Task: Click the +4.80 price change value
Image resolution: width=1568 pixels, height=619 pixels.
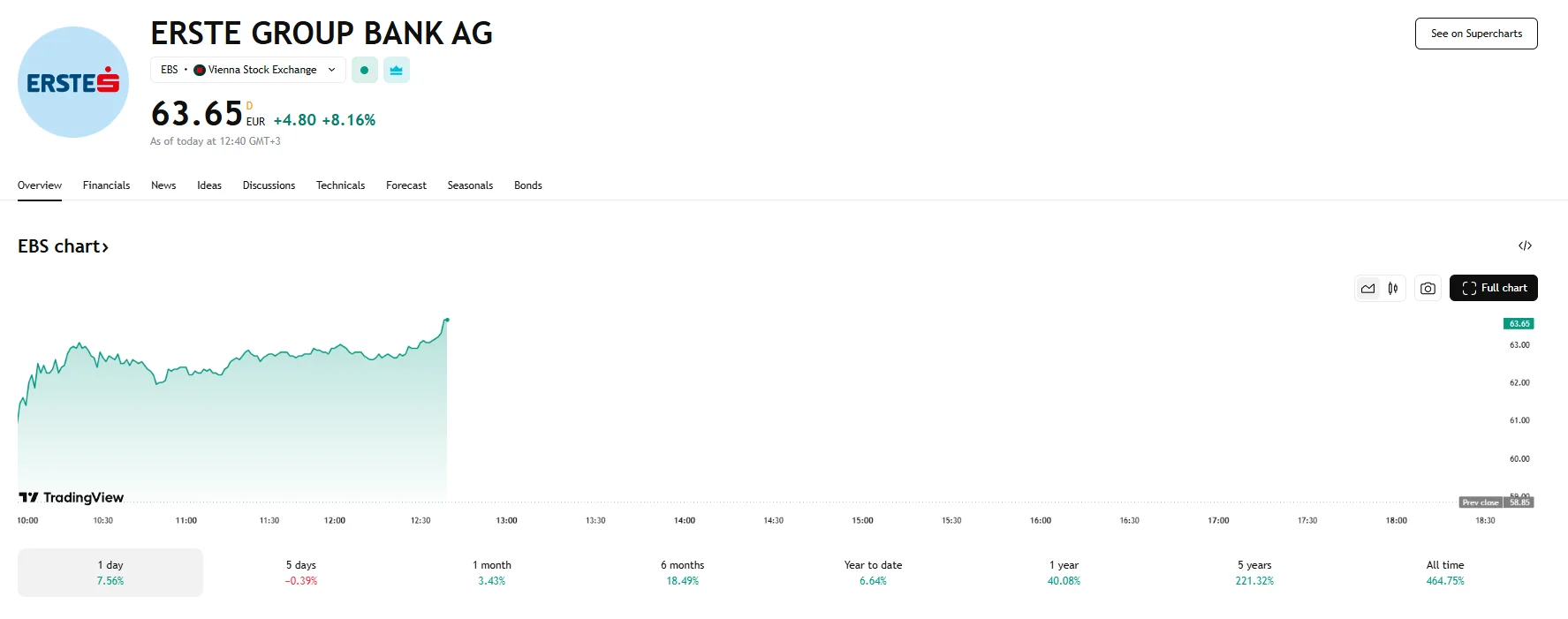Action: click(295, 120)
